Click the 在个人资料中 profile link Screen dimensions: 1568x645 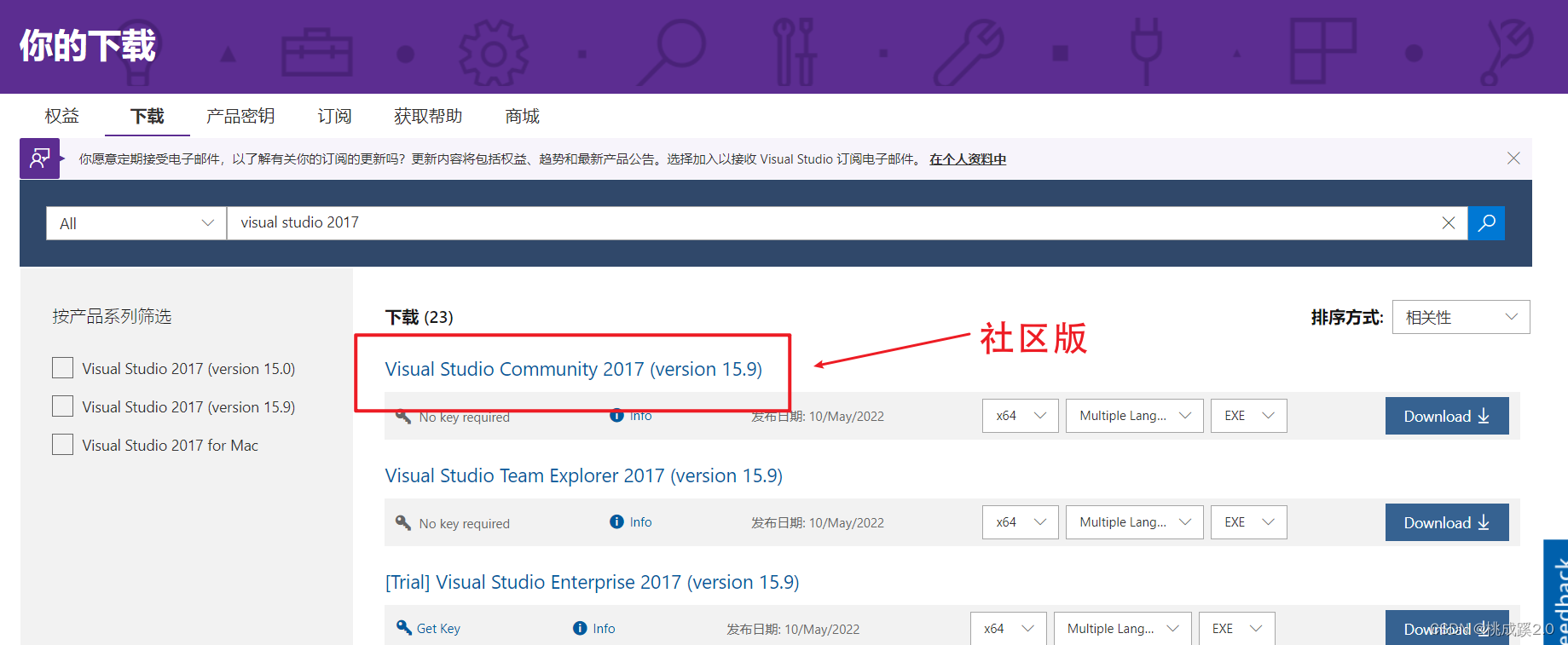(x=968, y=159)
